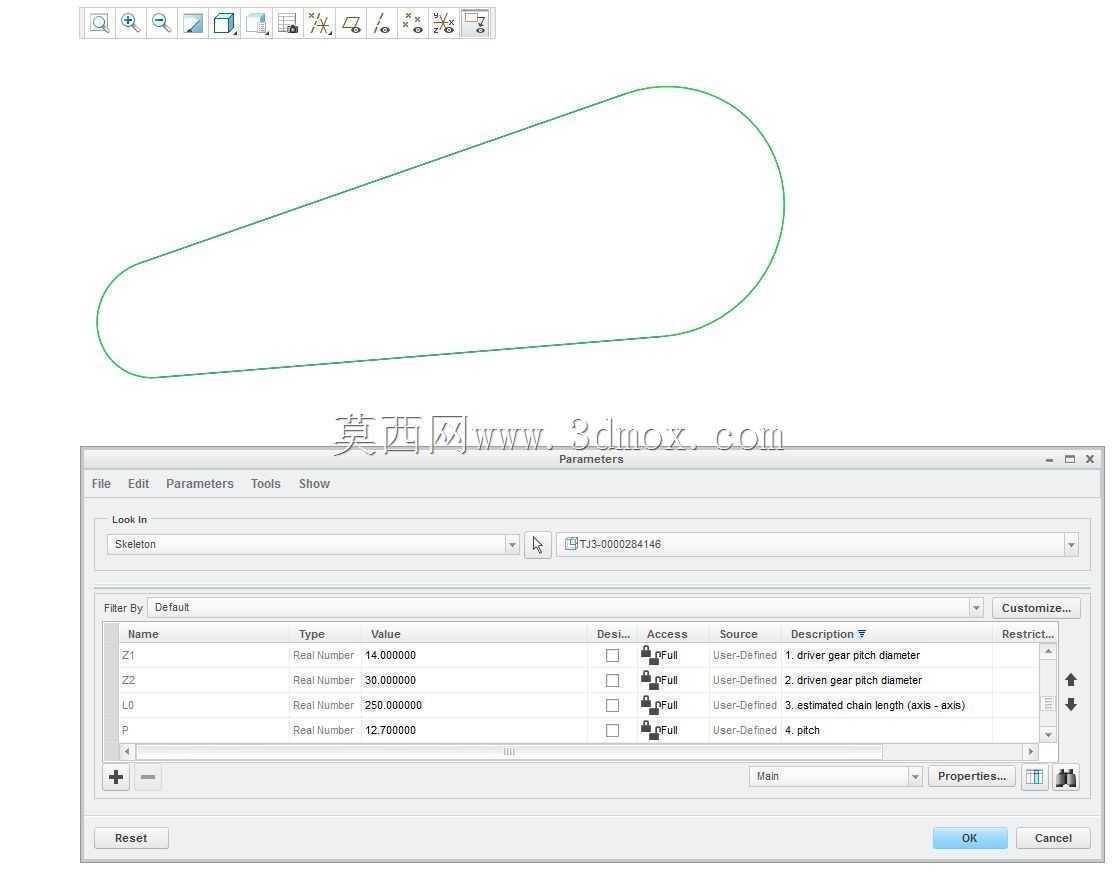Click lock icon in L0 row
This screenshot has width=1117, height=873.
pos(649,703)
